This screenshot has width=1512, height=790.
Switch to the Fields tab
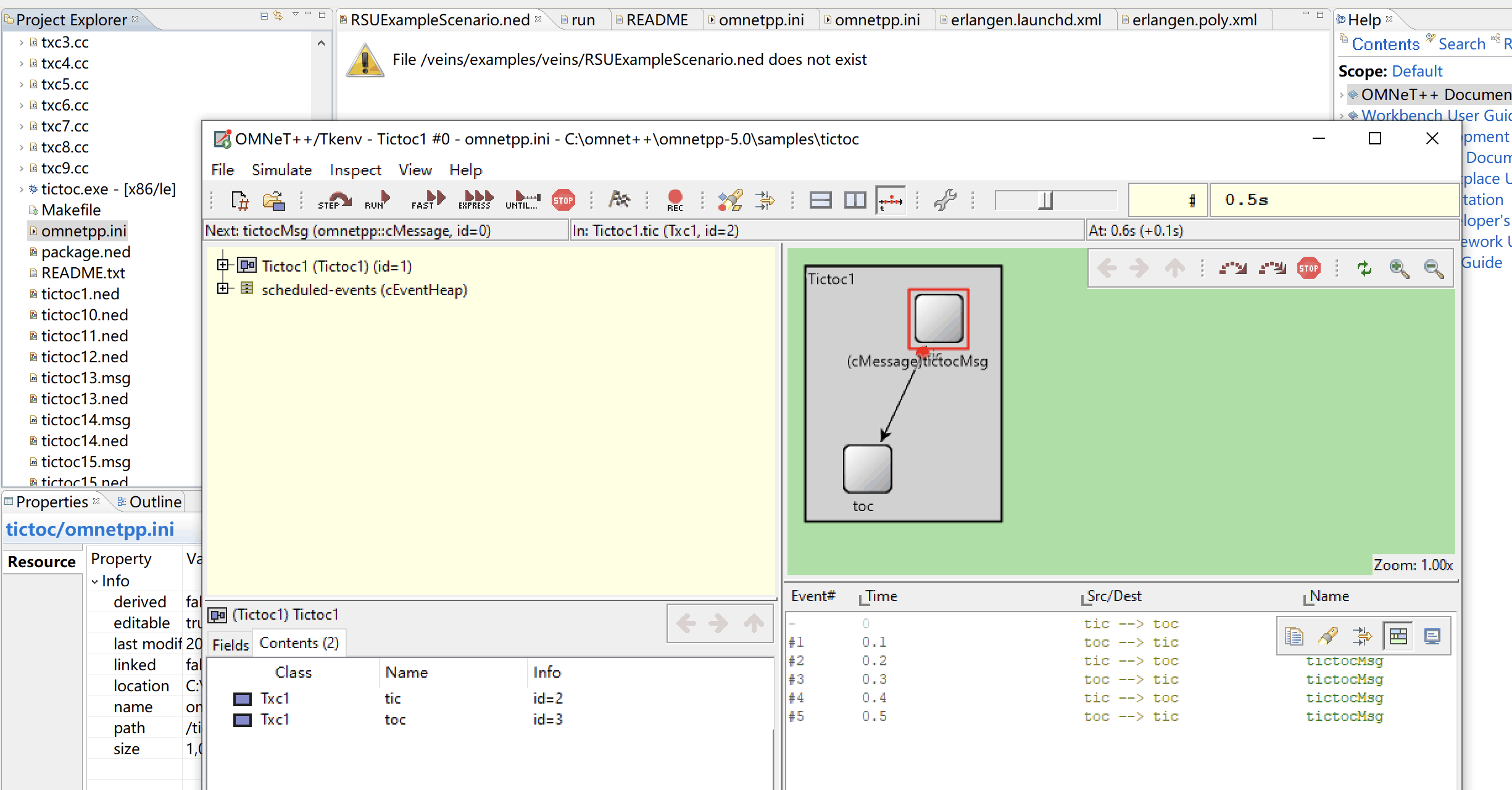[x=230, y=645]
